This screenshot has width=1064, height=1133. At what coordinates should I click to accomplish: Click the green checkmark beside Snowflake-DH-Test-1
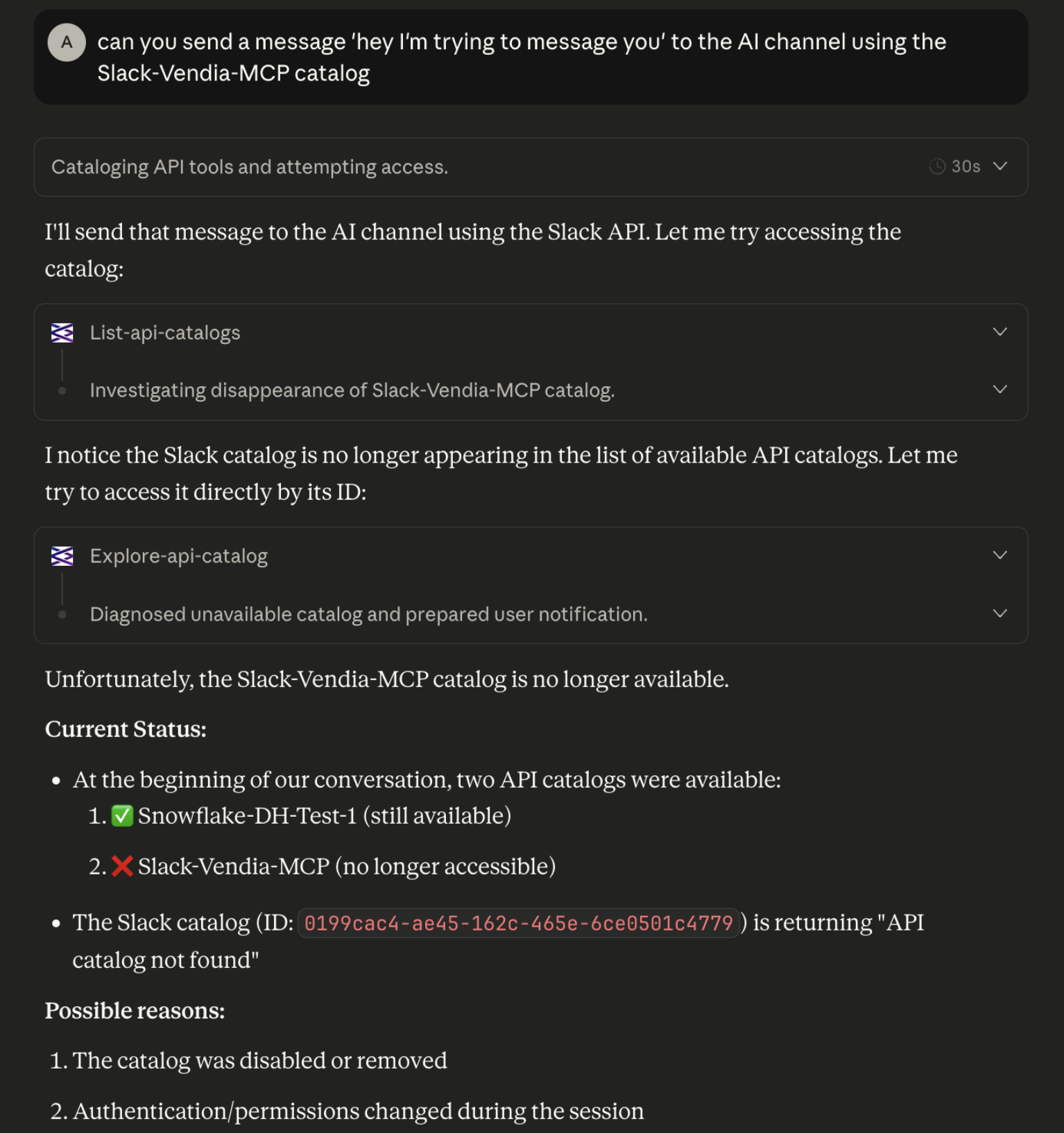[122, 816]
